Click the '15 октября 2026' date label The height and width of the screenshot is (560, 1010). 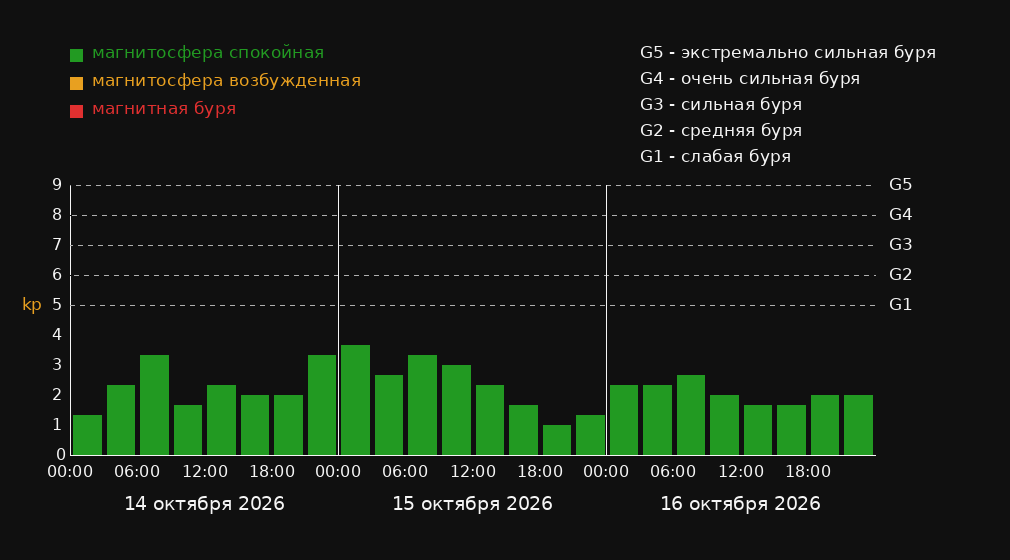(472, 504)
